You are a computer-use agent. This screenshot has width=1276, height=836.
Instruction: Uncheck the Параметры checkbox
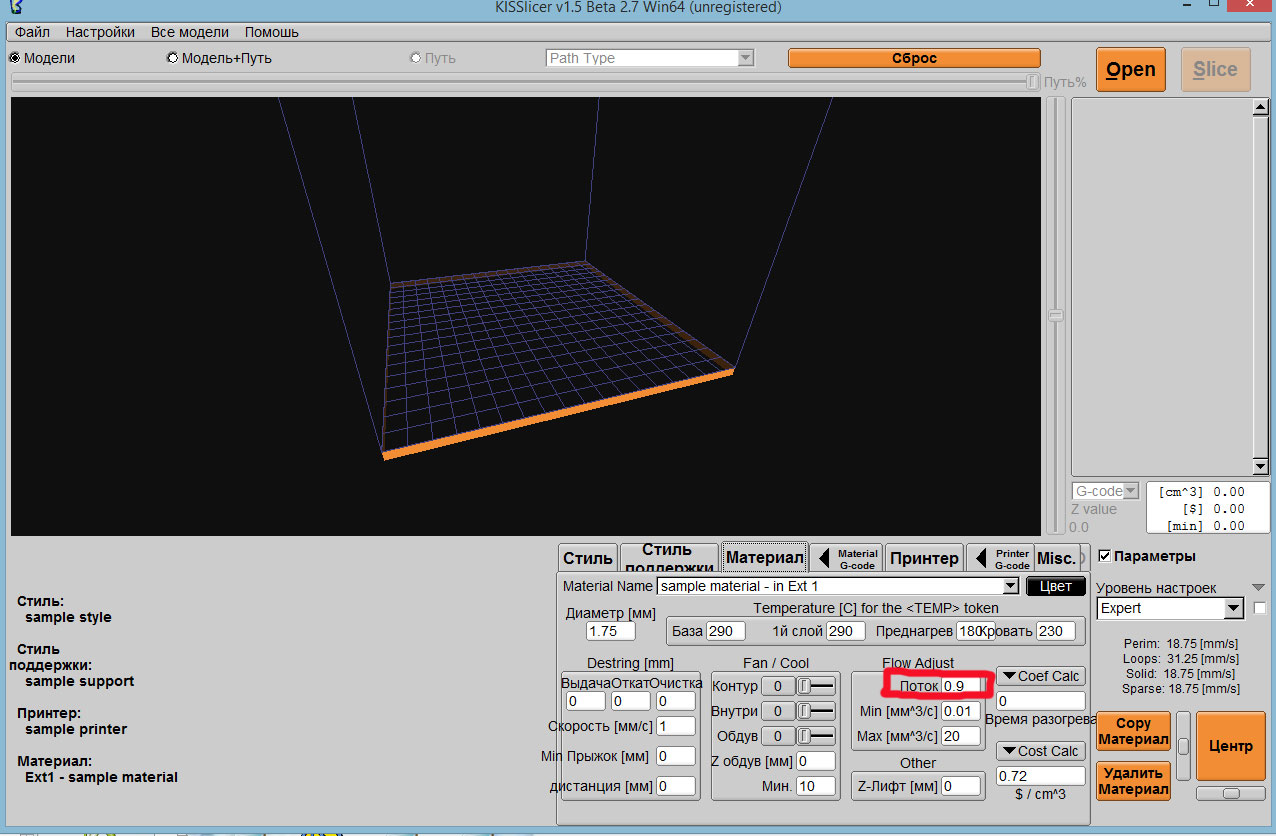(x=1104, y=556)
